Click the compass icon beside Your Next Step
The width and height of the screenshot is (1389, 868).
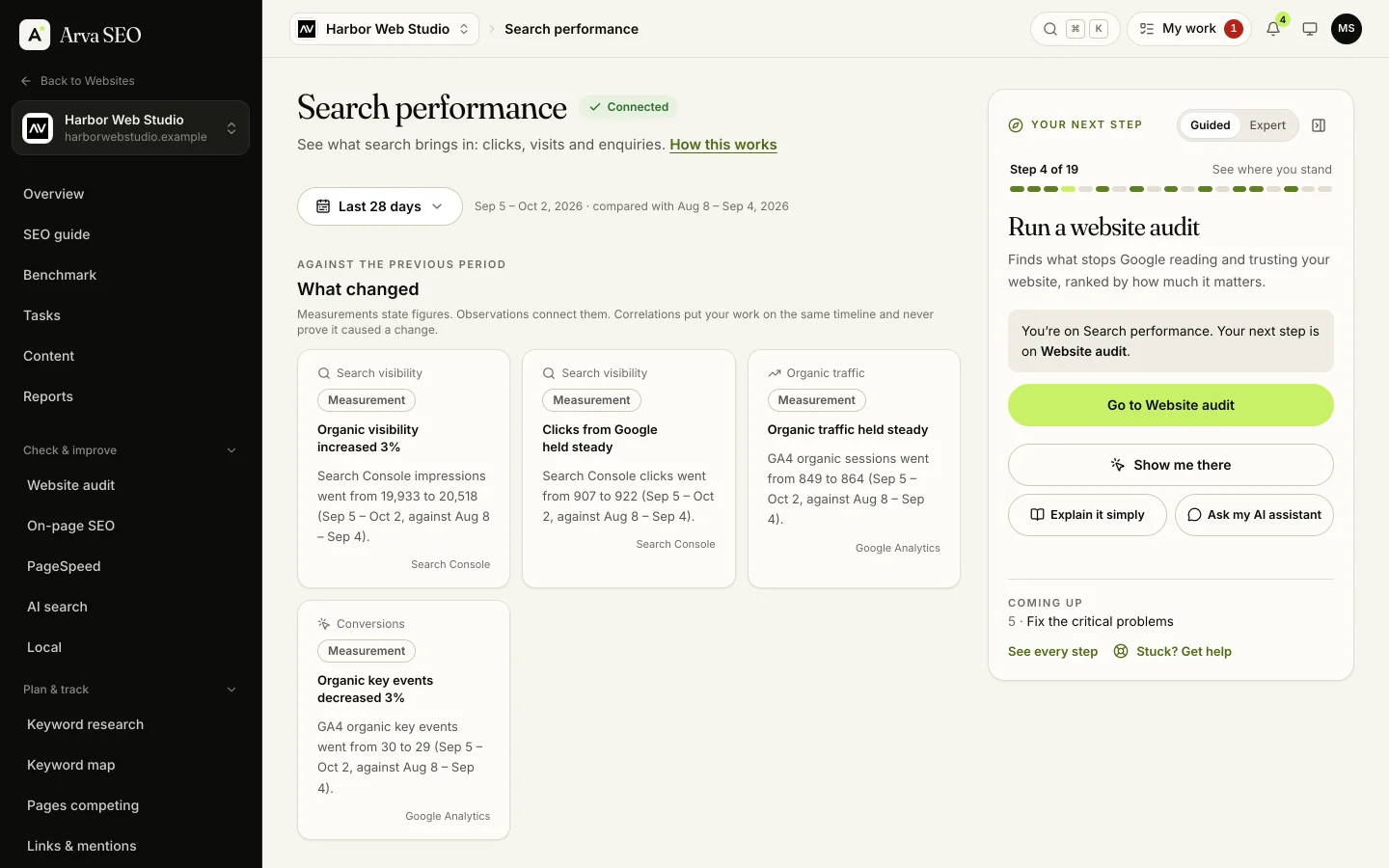click(x=1016, y=125)
